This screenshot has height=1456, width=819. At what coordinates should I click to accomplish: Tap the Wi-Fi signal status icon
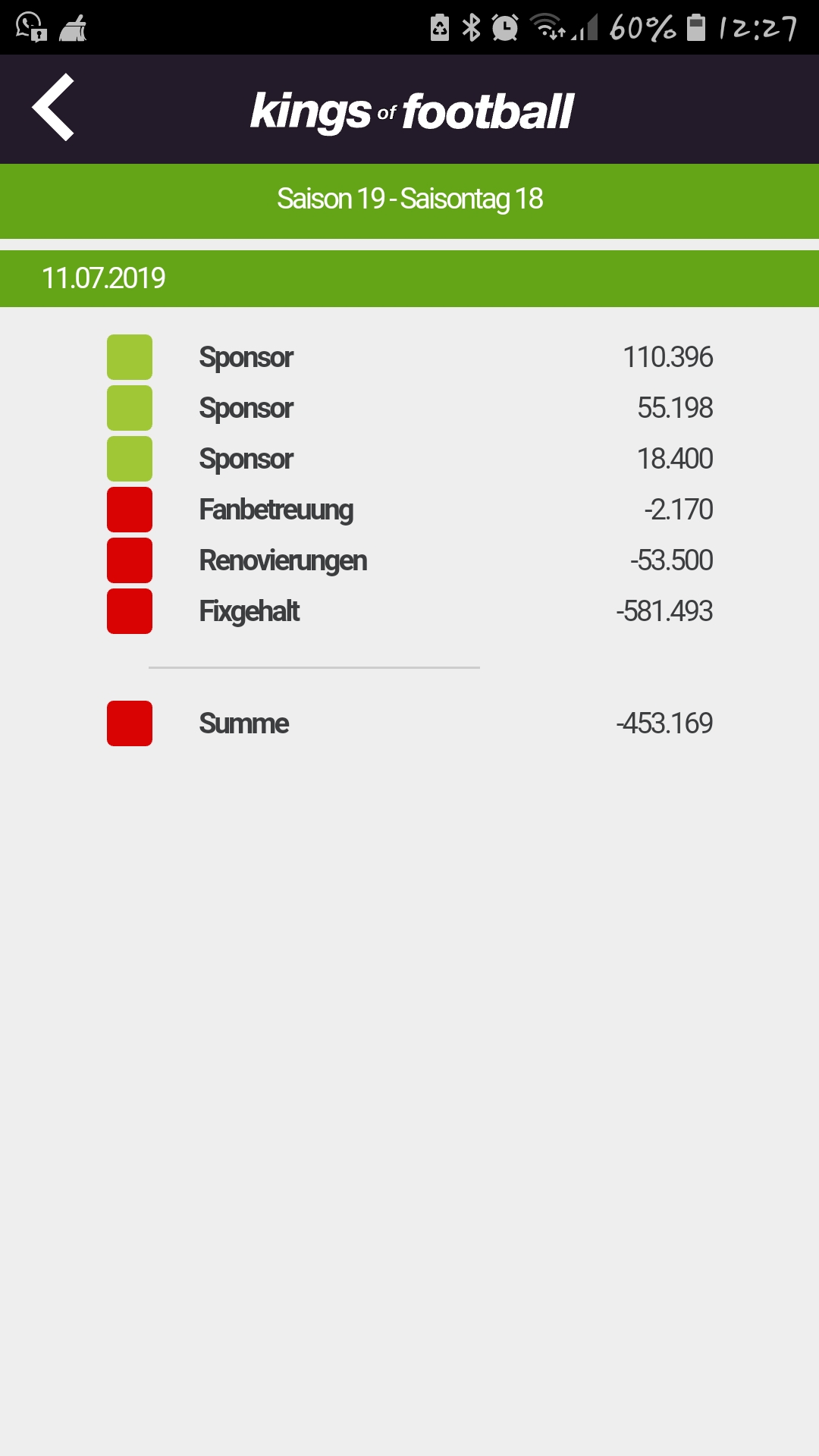point(548,27)
